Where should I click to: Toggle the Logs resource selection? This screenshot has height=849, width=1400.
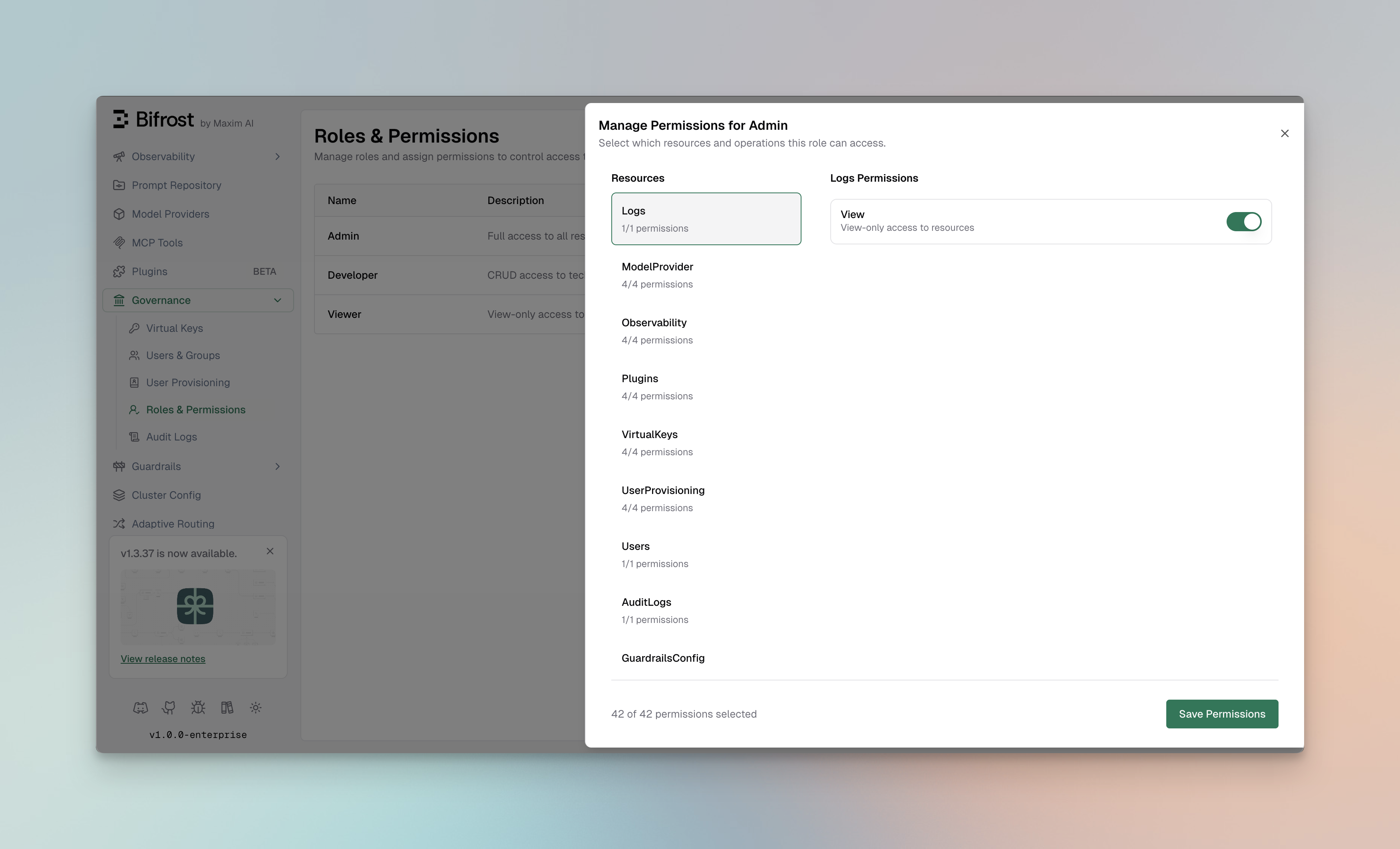tap(706, 218)
